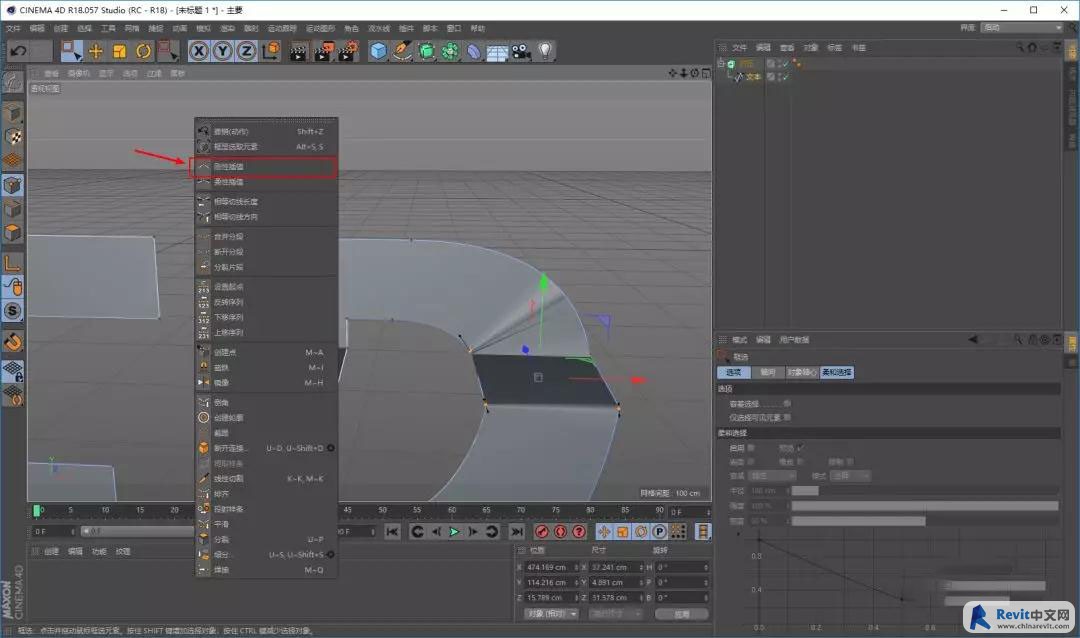
Task: Select the rotate tool
Action: [143, 51]
